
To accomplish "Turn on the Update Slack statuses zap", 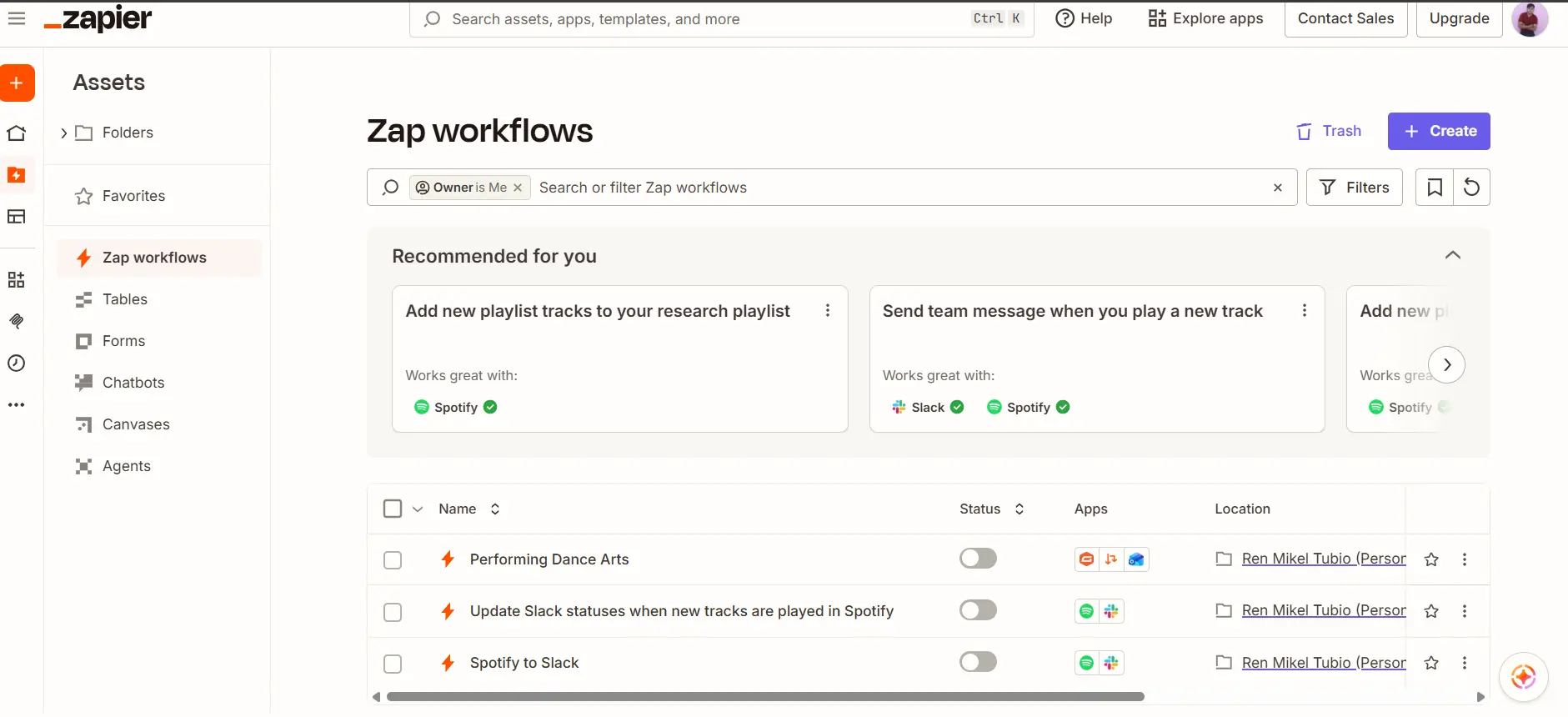I will pyautogui.click(x=978, y=610).
